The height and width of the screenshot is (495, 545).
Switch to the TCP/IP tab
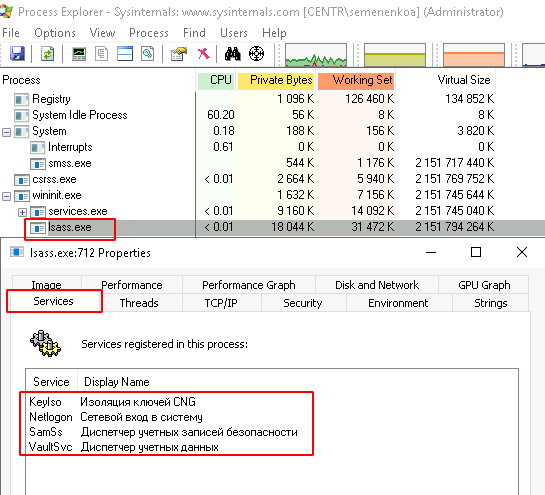[x=221, y=303]
